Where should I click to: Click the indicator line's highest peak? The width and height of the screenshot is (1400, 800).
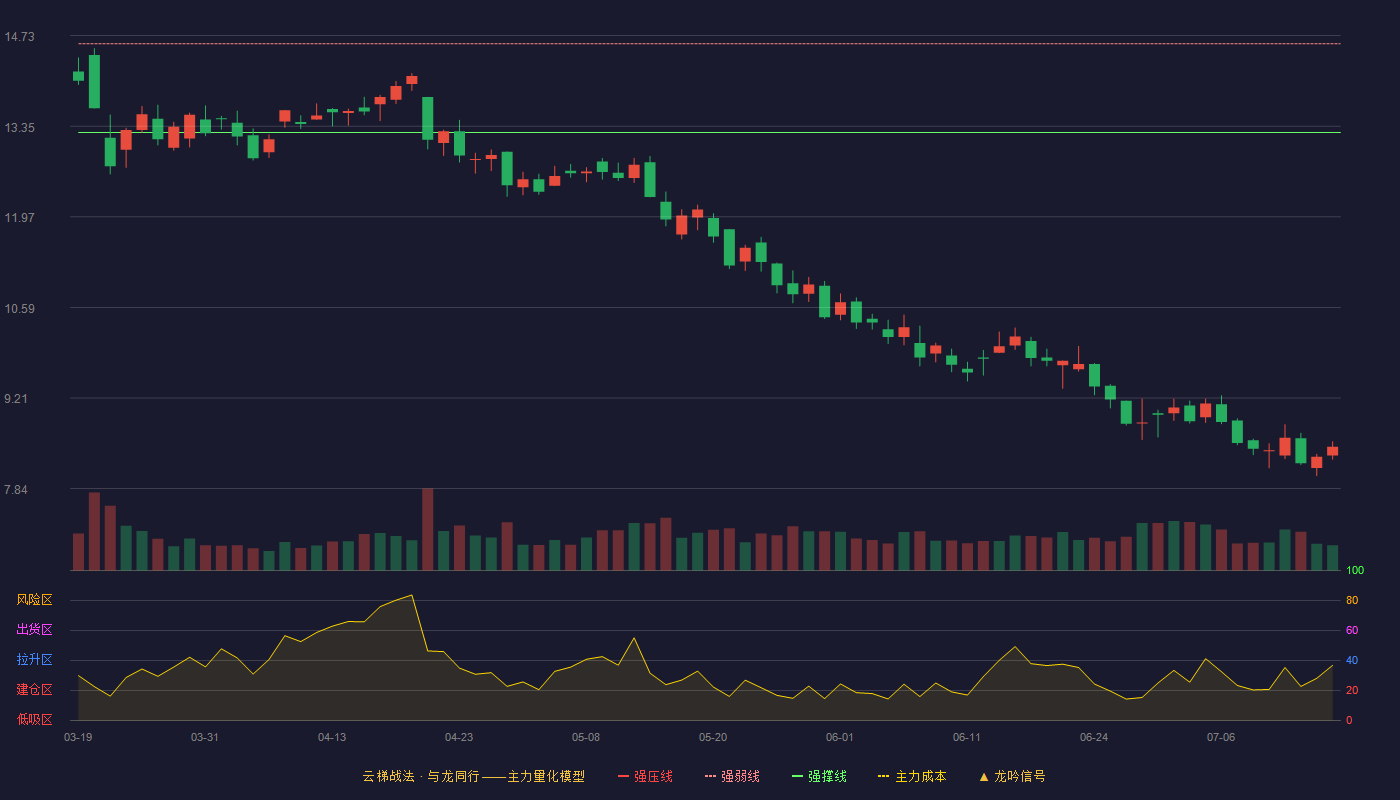(411, 595)
